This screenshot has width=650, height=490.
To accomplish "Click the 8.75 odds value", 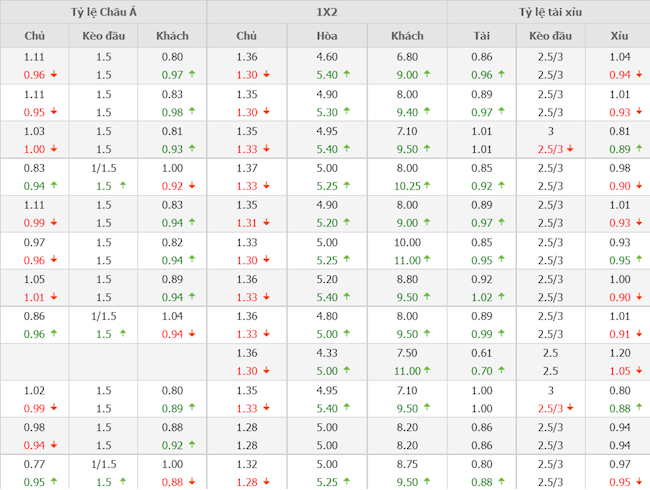I will pyautogui.click(x=407, y=464).
